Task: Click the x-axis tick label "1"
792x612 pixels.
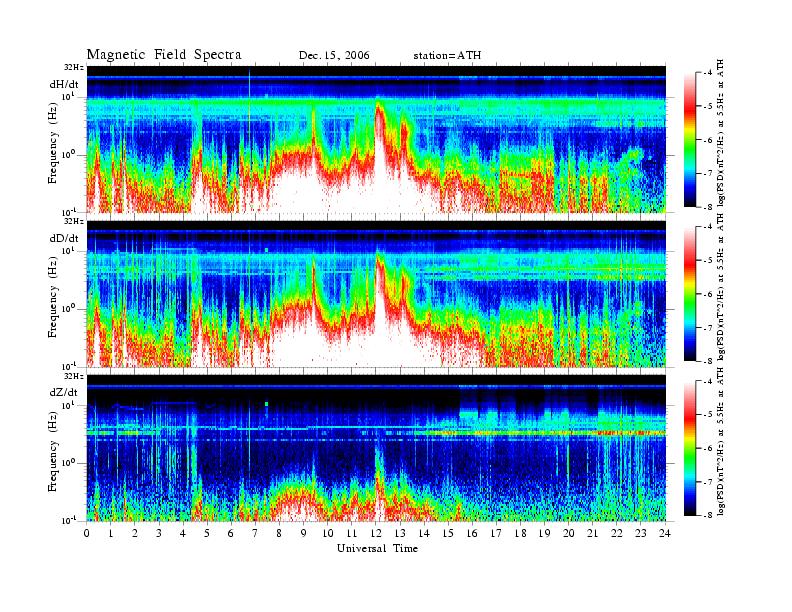Action: pos(111,534)
